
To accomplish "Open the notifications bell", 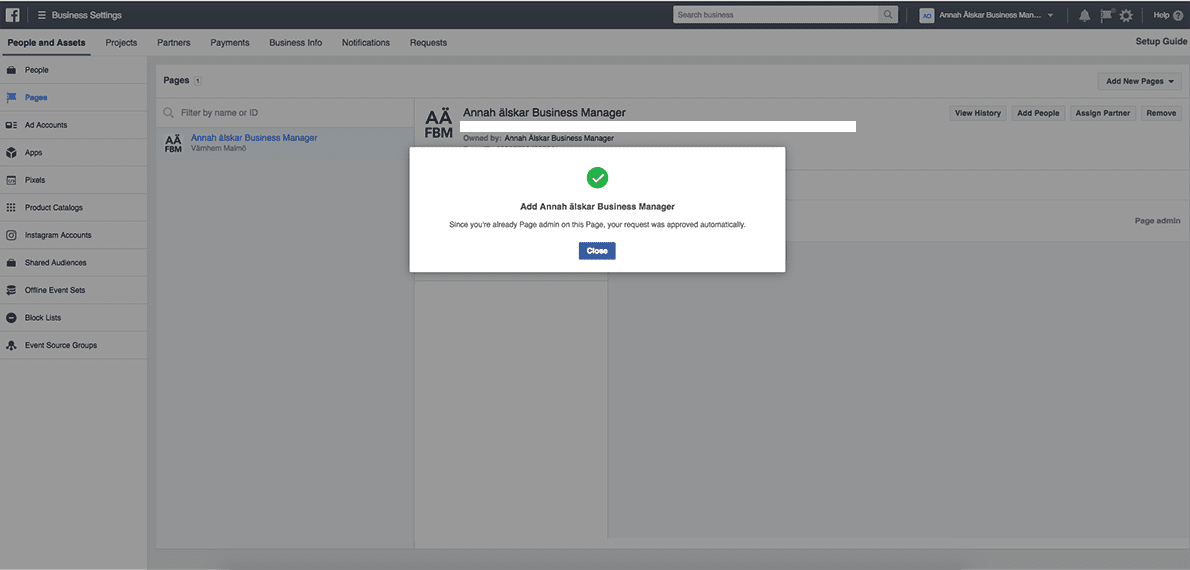I will pyautogui.click(x=1085, y=15).
